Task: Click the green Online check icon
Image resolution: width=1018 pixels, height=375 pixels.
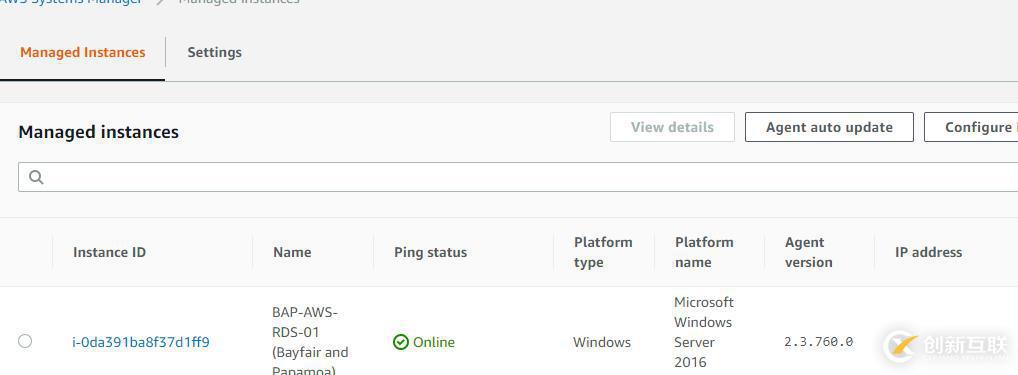Action: point(401,342)
